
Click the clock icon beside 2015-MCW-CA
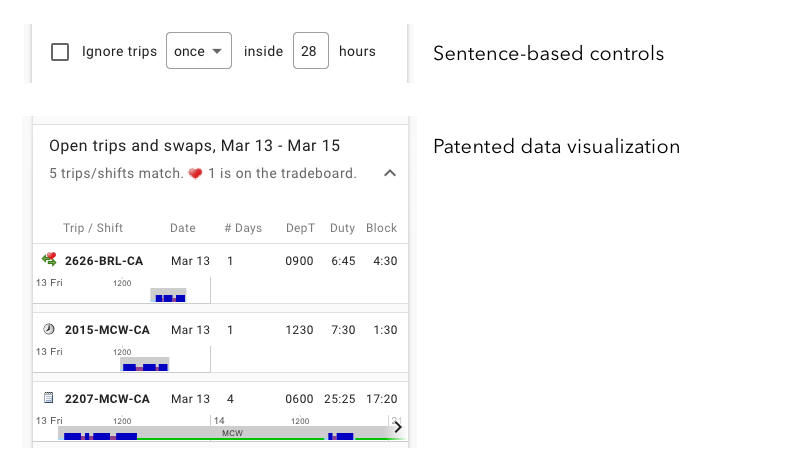pyautogui.click(x=49, y=329)
